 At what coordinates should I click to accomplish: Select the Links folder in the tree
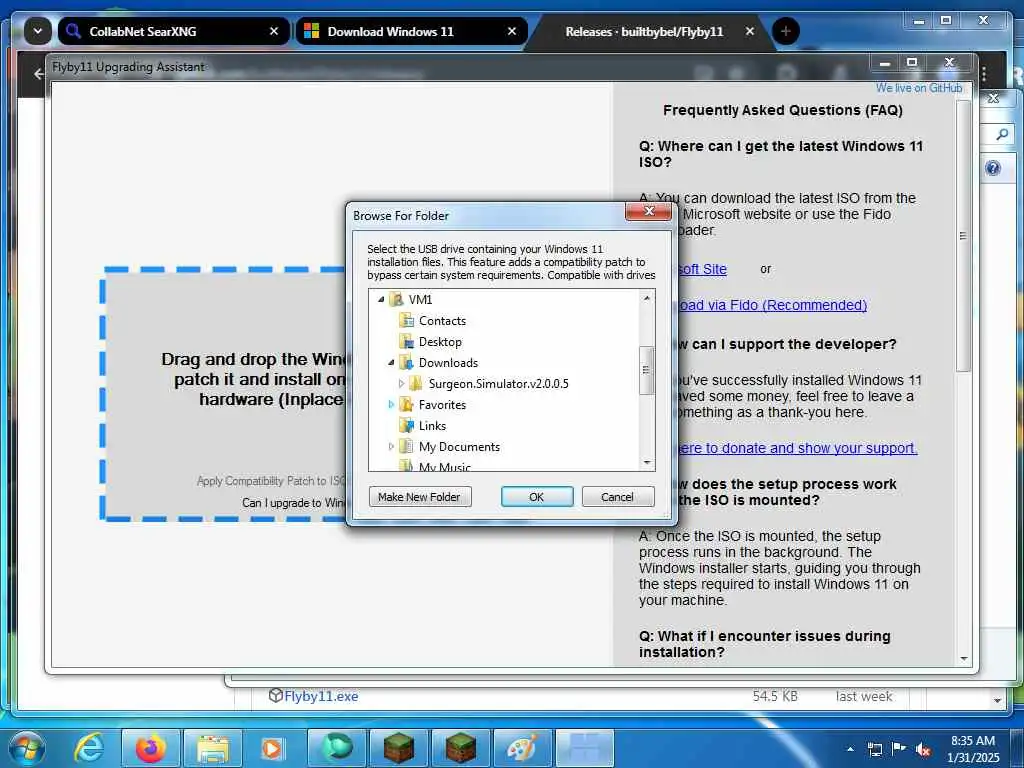point(432,425)
